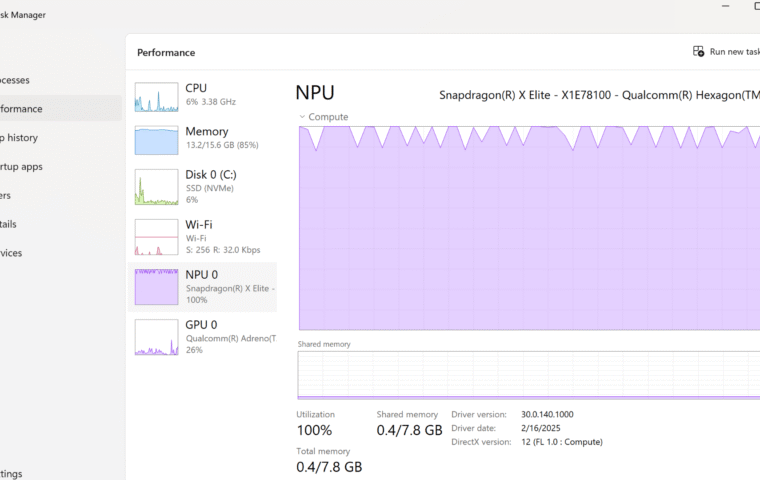The width and height of the screenshot is (760, 480).
Task: Select the Disk 0 (C:) graph thumbnail
Action: coord(156,186)
